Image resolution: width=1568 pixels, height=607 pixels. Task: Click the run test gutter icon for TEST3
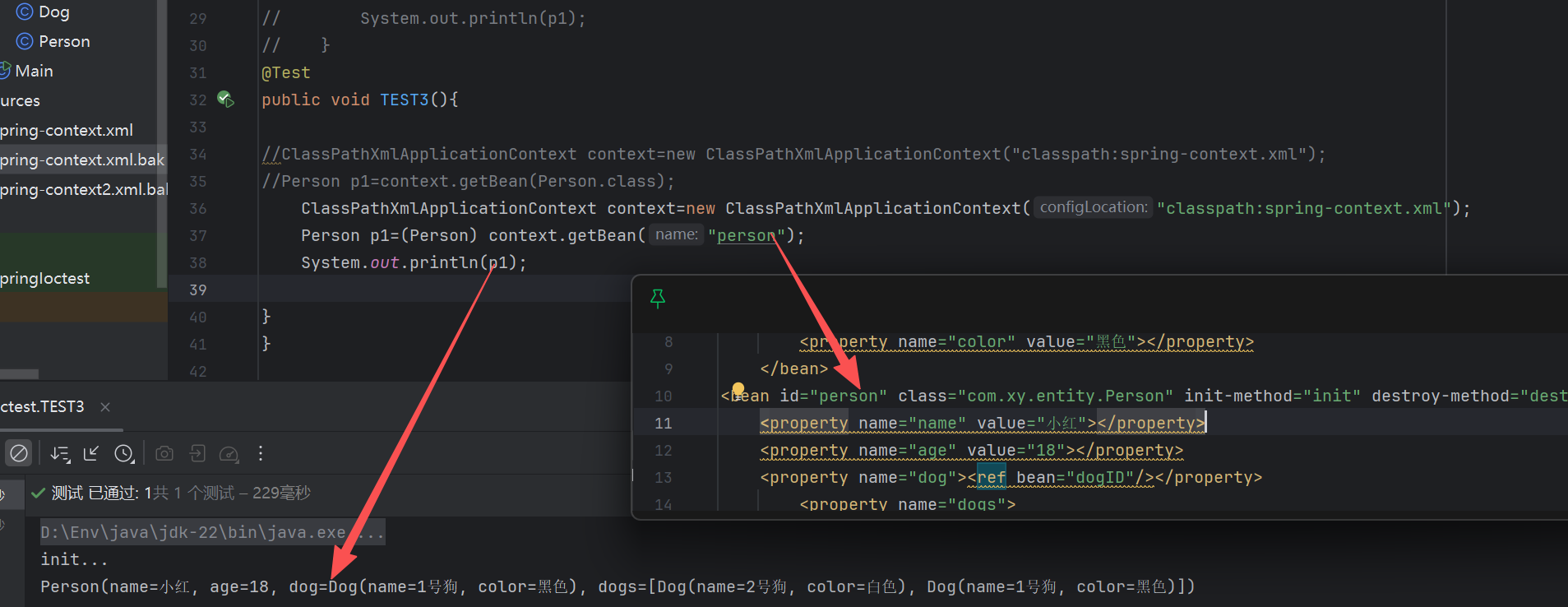(225, 100)
